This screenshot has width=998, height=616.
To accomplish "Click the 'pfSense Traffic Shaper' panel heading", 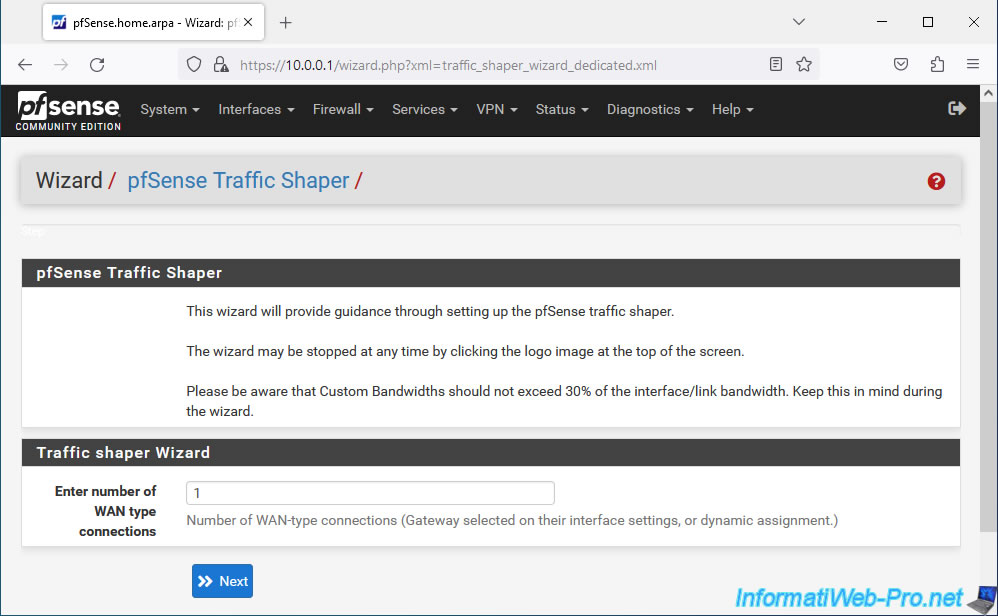I will (129, 272).
